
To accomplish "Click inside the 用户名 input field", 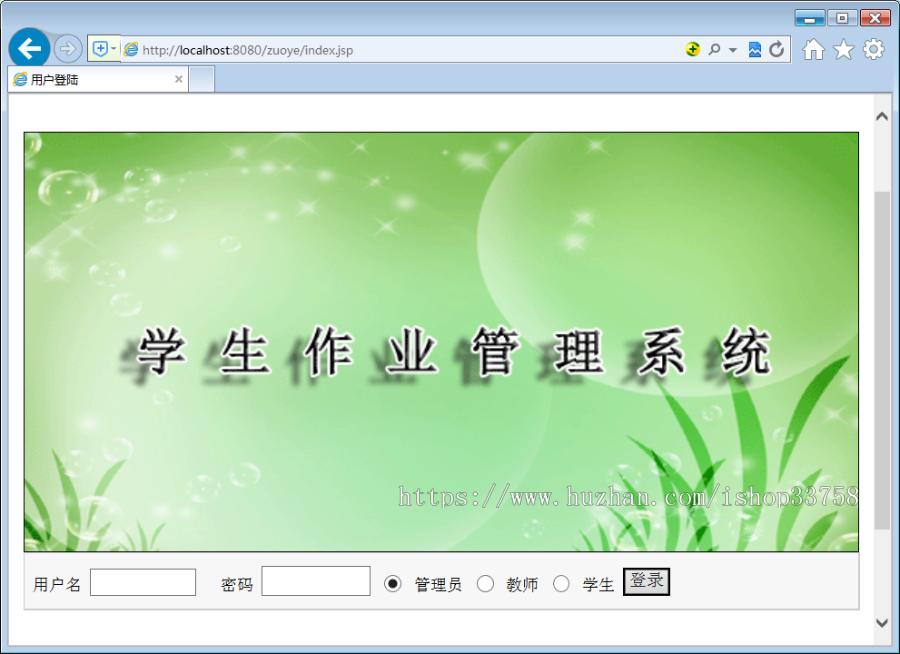I will click(x=142, y=581).
